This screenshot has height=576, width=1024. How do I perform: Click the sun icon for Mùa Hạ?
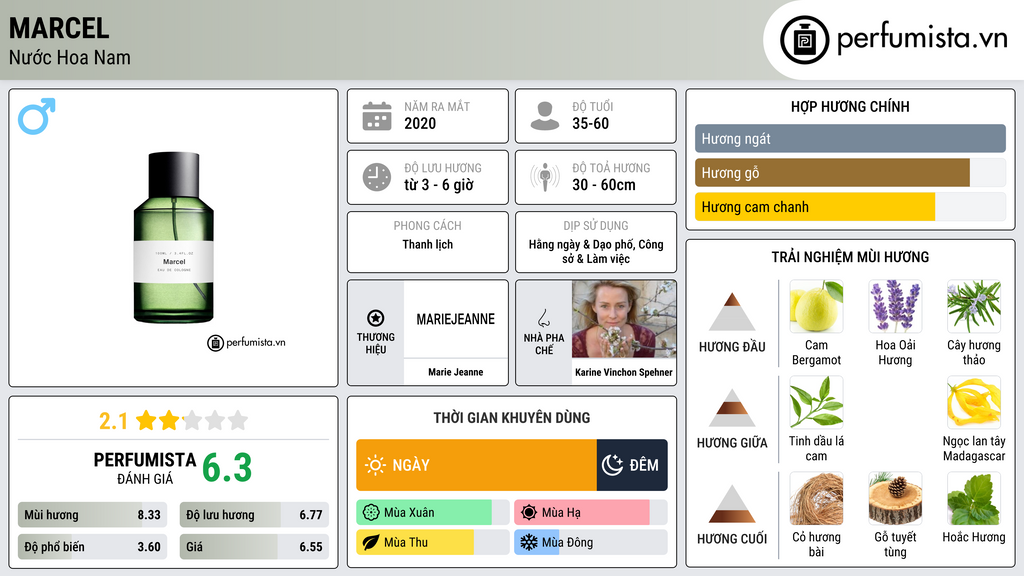coord(529,513)
